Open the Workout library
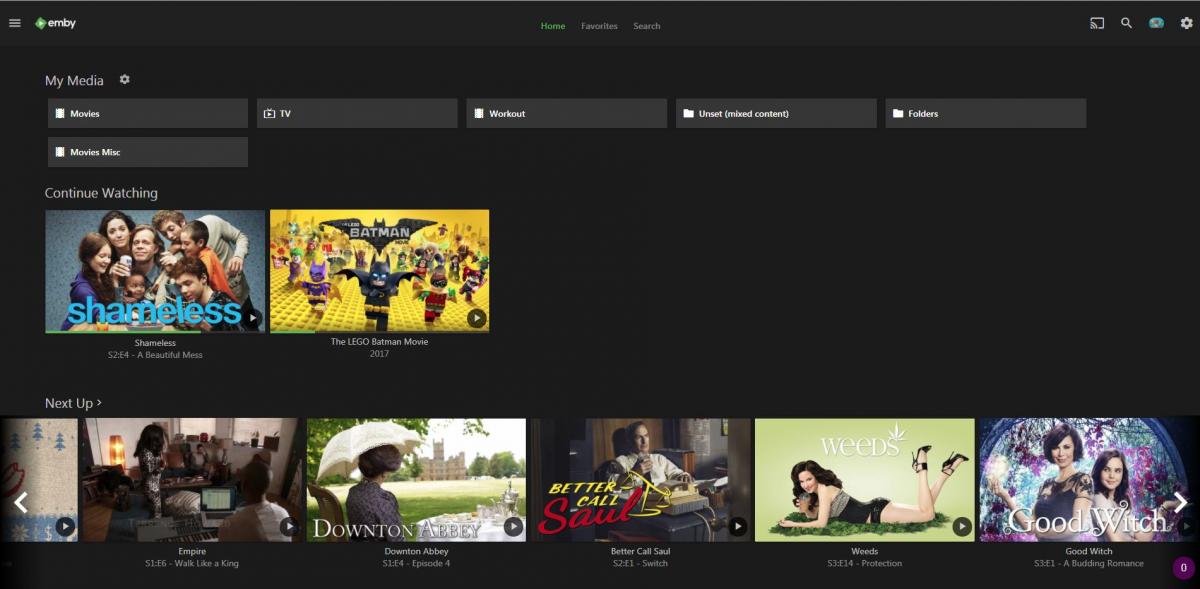Viewport: 1200px width, 589px height. [x=566, y=113]
